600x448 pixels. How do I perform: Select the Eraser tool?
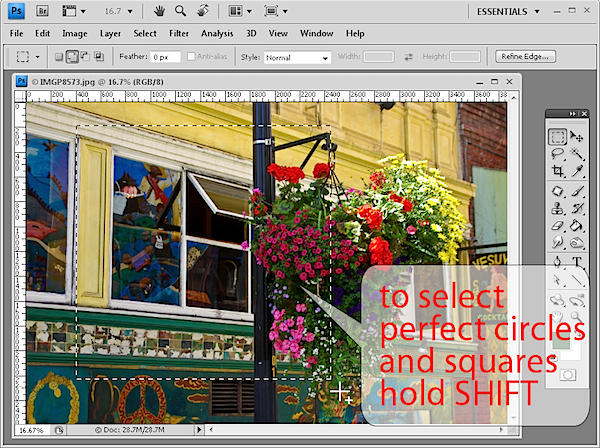(x=557, y=225)
